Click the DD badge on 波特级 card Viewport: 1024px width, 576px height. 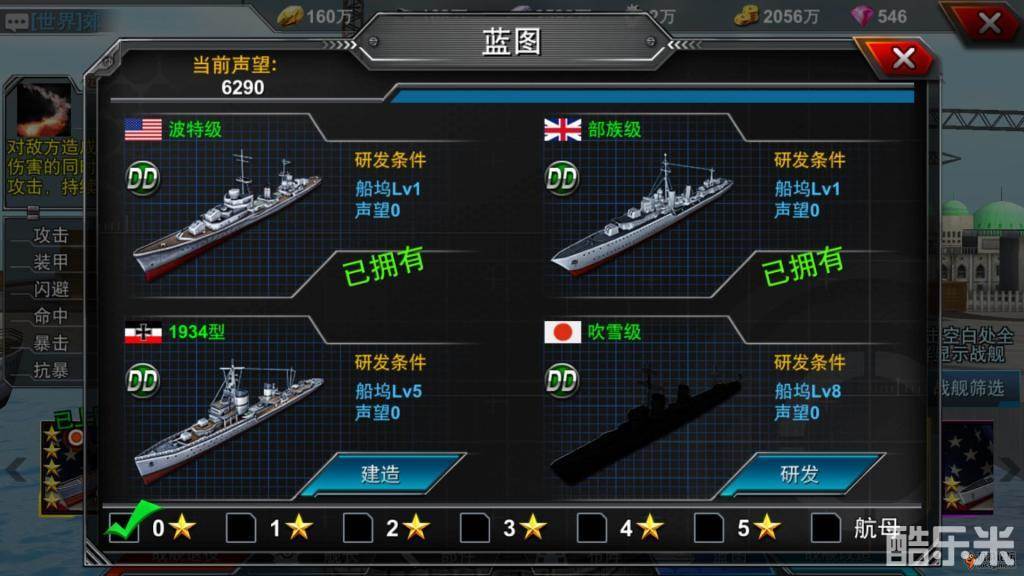click(x=142, y=178)
